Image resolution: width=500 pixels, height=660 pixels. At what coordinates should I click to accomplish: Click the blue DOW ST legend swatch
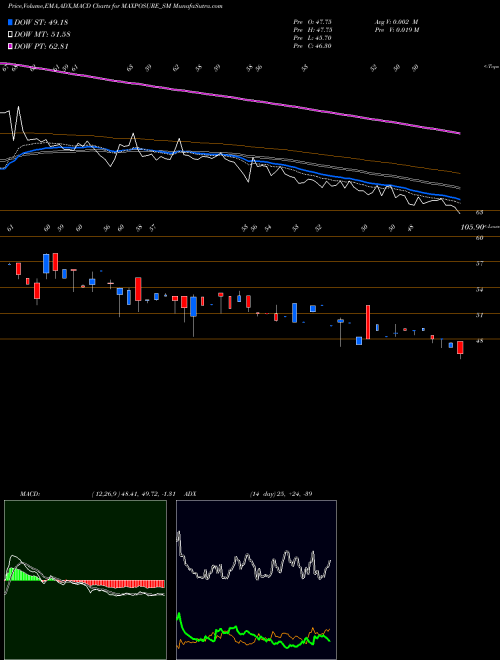point(10,22)
